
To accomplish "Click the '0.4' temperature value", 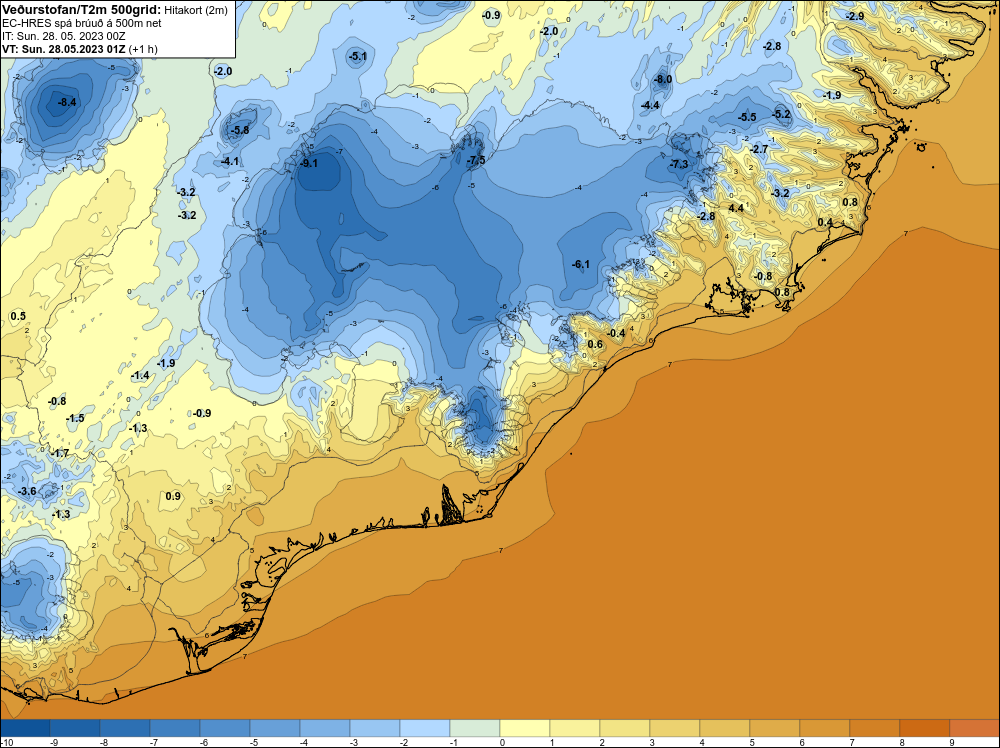I will (x=825, y=222).
